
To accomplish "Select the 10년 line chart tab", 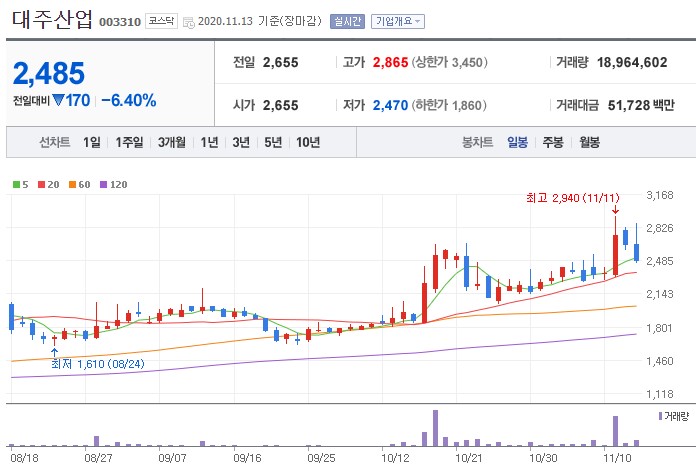I will click(x=308, y=142).
